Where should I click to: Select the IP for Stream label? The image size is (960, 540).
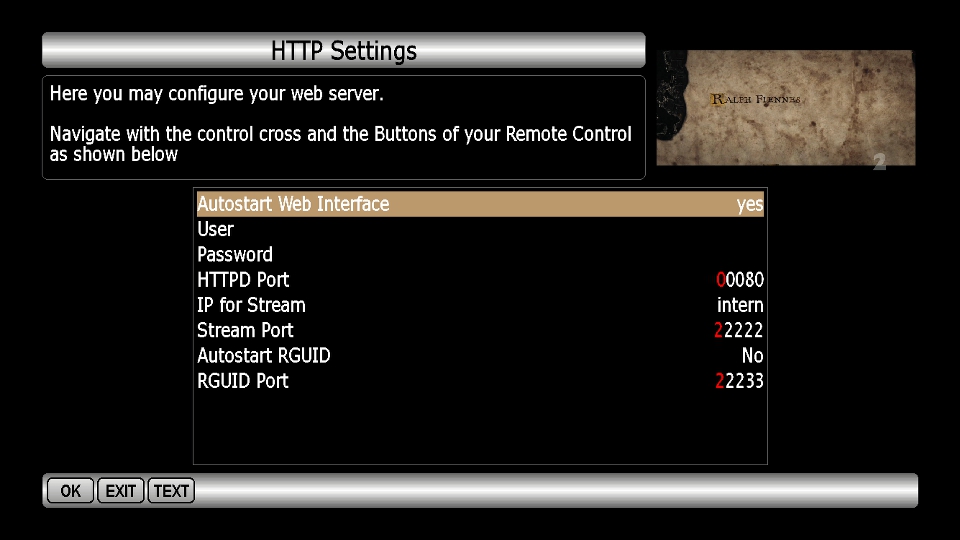point(251,305)
